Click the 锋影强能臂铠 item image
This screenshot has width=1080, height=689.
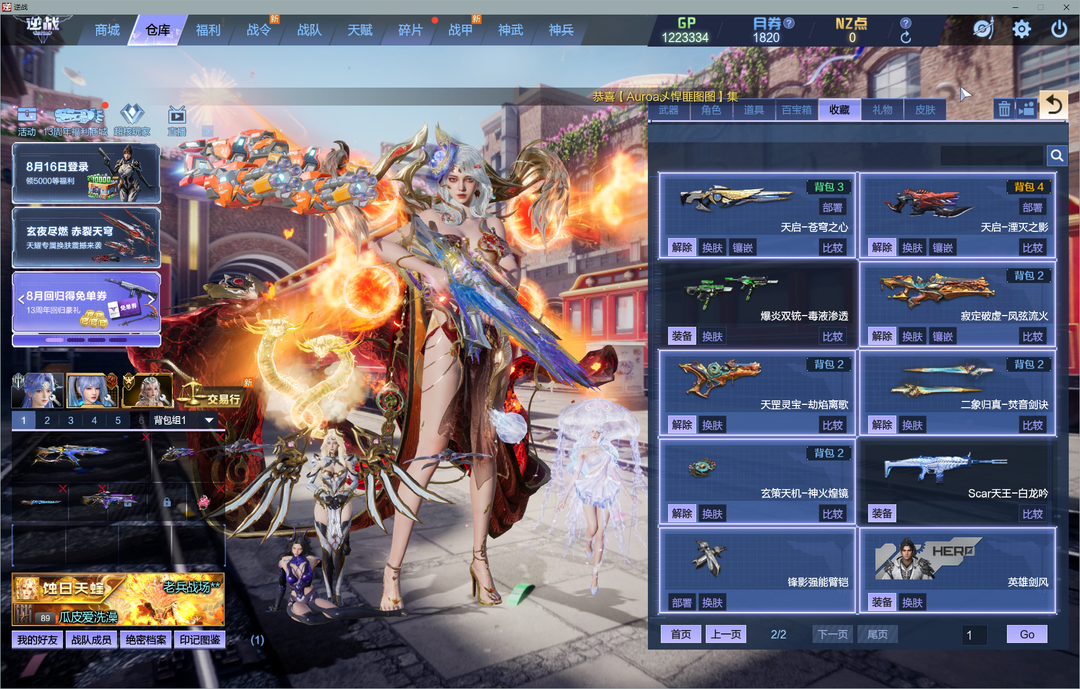pos(709,557)
